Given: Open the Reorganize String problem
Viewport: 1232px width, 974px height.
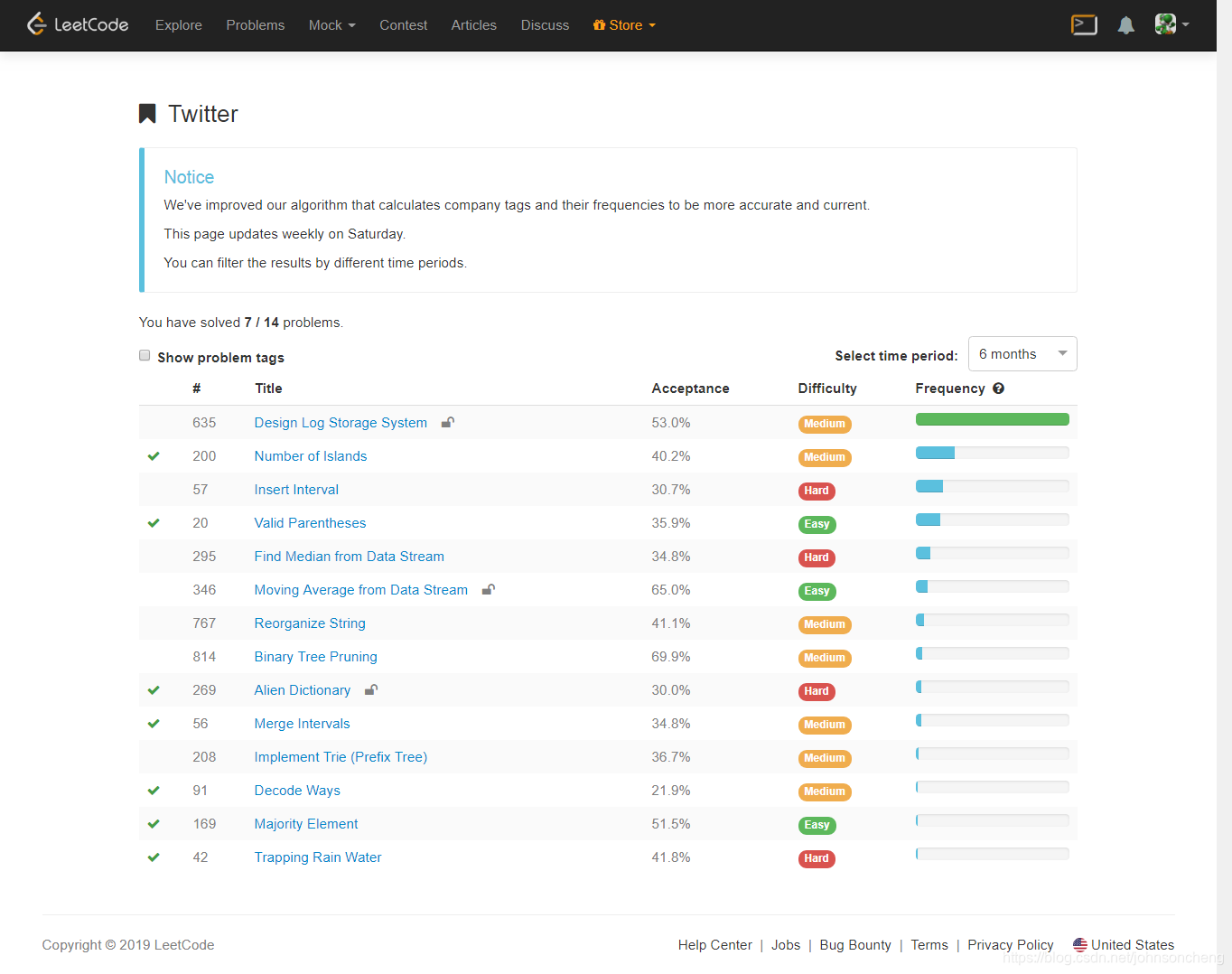Looking at the screenshot, I should point(310,623).
